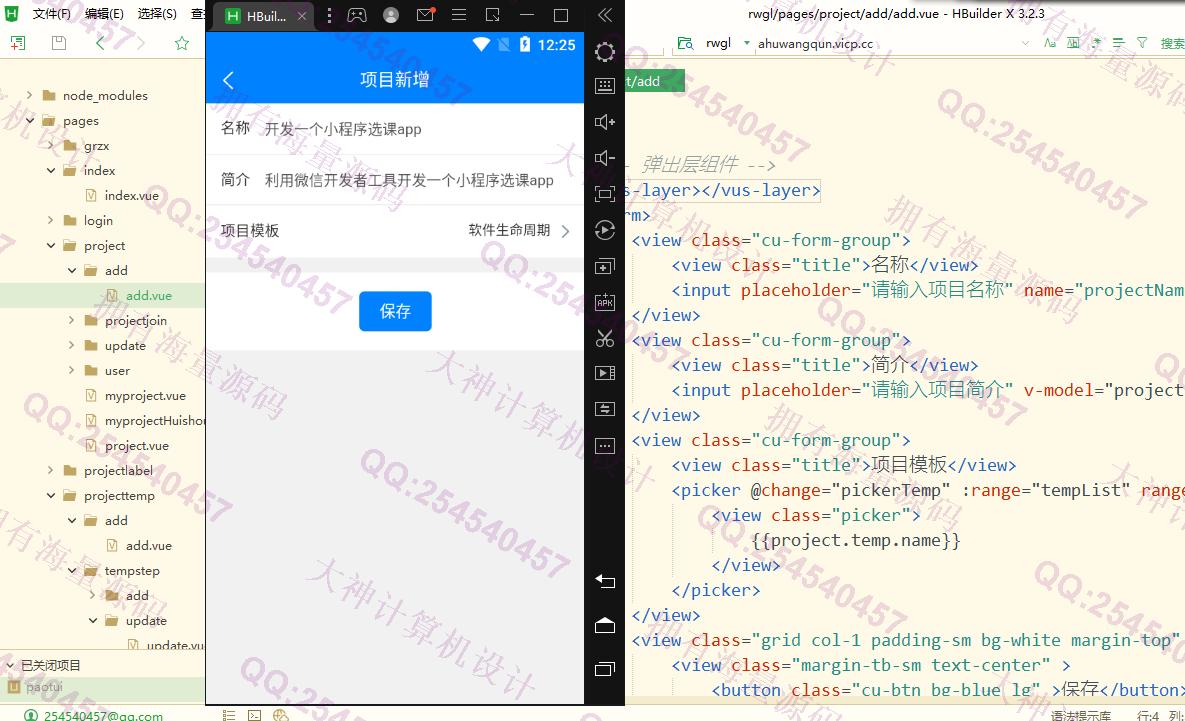Open the terminal icon in status bar

[x=255, y=715]
